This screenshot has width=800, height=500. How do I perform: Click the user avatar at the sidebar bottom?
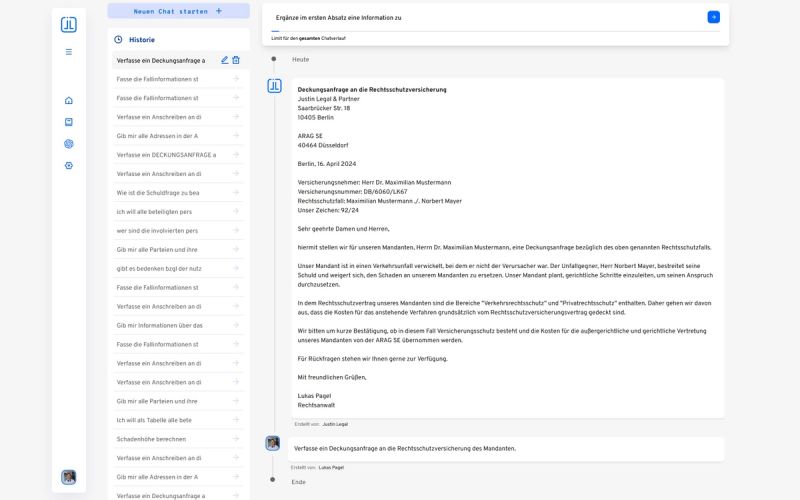point(69,477)
